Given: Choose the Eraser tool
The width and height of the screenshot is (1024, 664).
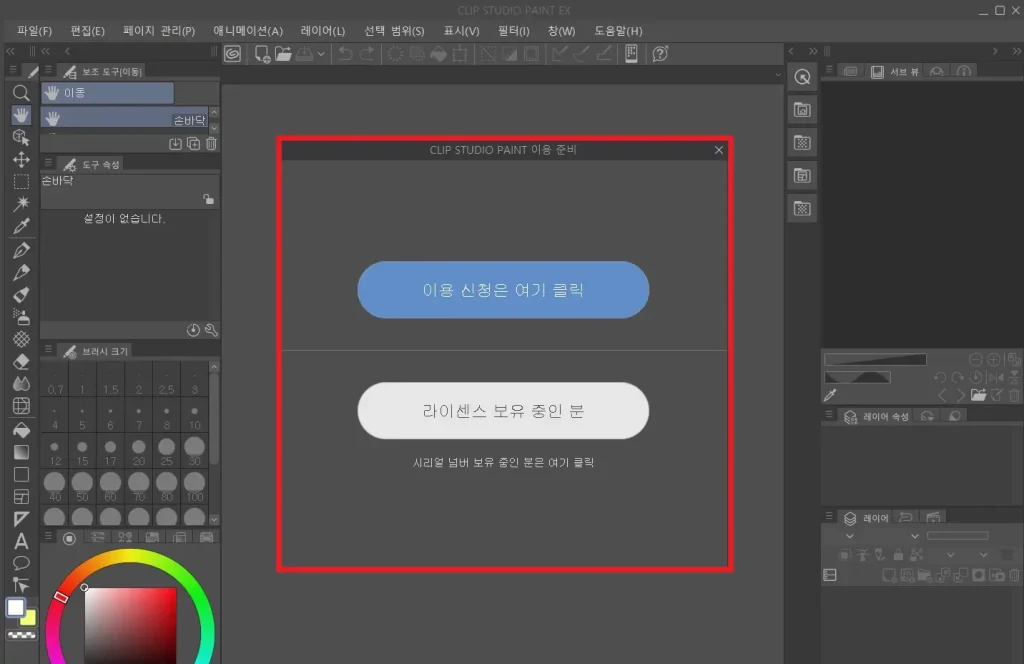Looking at the screenshot, I should coord(21,361).
